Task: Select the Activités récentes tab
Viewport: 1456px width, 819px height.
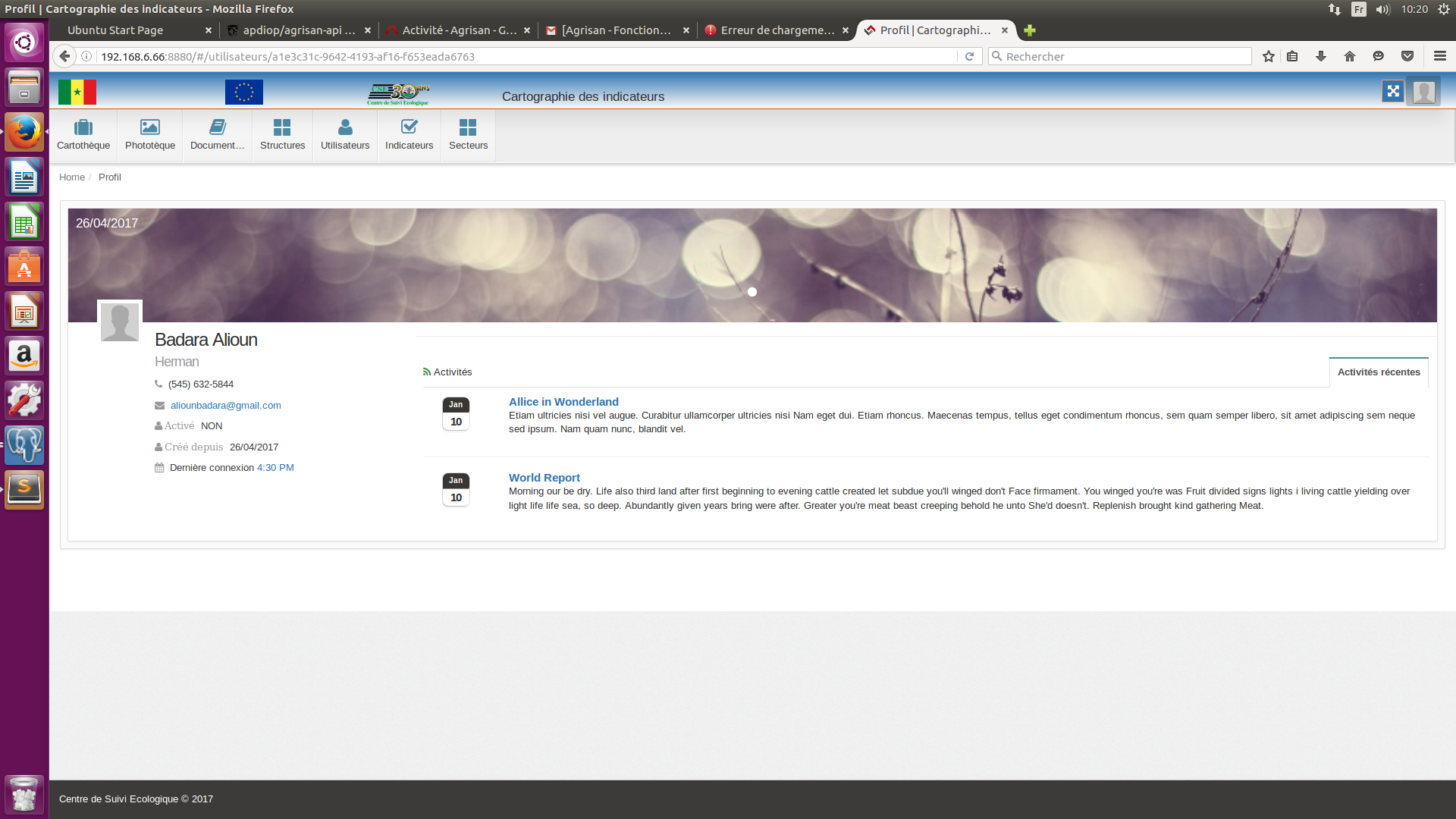Action: click(1379, 372)
